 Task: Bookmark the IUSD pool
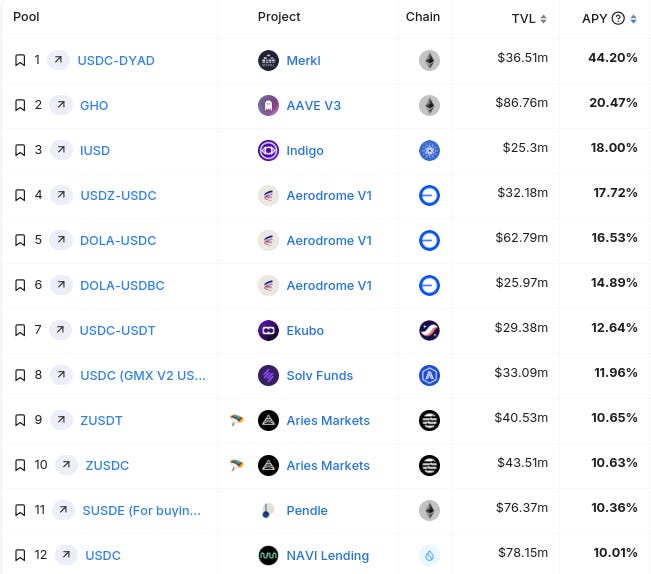[x=20, y=150]
